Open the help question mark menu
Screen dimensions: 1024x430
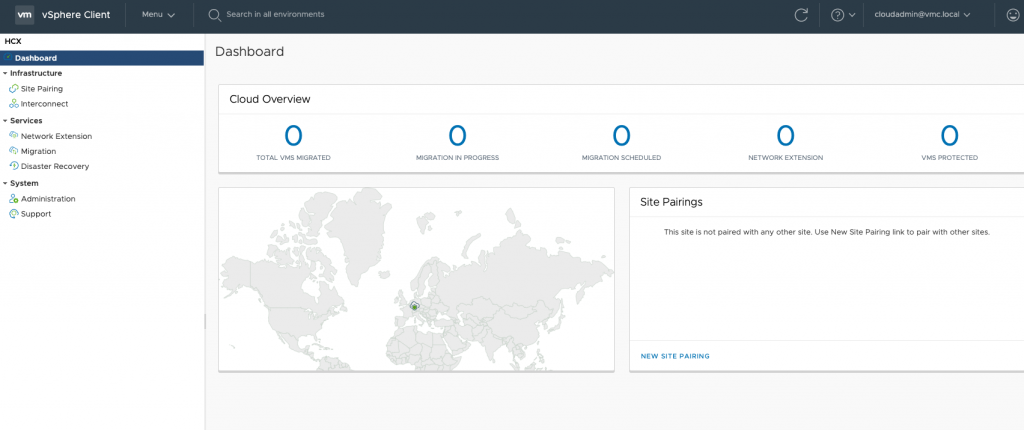837,15
